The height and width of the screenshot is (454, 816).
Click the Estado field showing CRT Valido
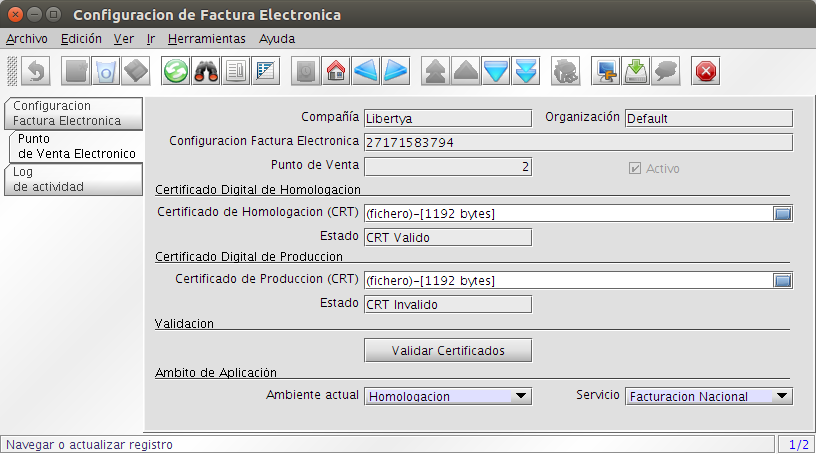[448, 237]
